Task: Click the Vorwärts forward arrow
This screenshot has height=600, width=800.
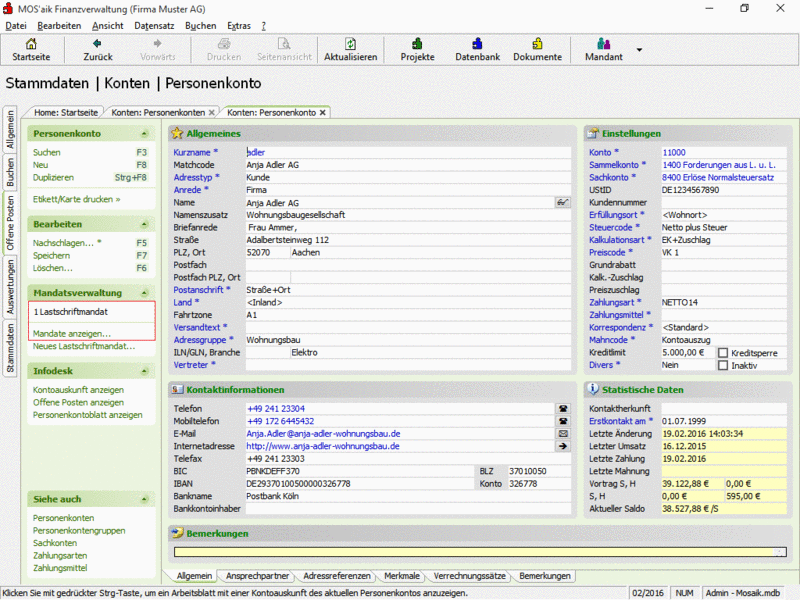Action: coord(157,44)
